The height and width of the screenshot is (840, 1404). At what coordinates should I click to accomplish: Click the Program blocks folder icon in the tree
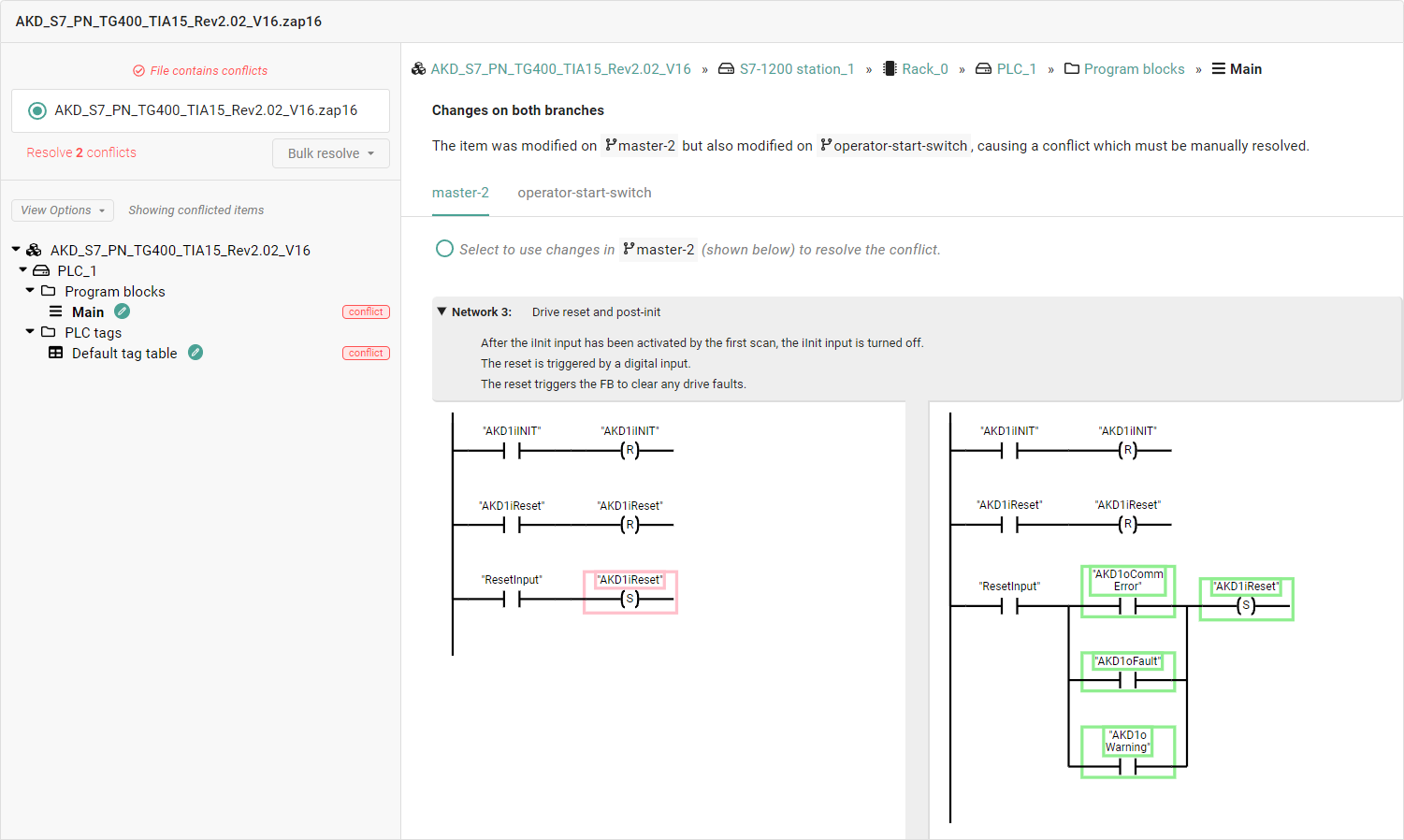click(x=51, y=291)
